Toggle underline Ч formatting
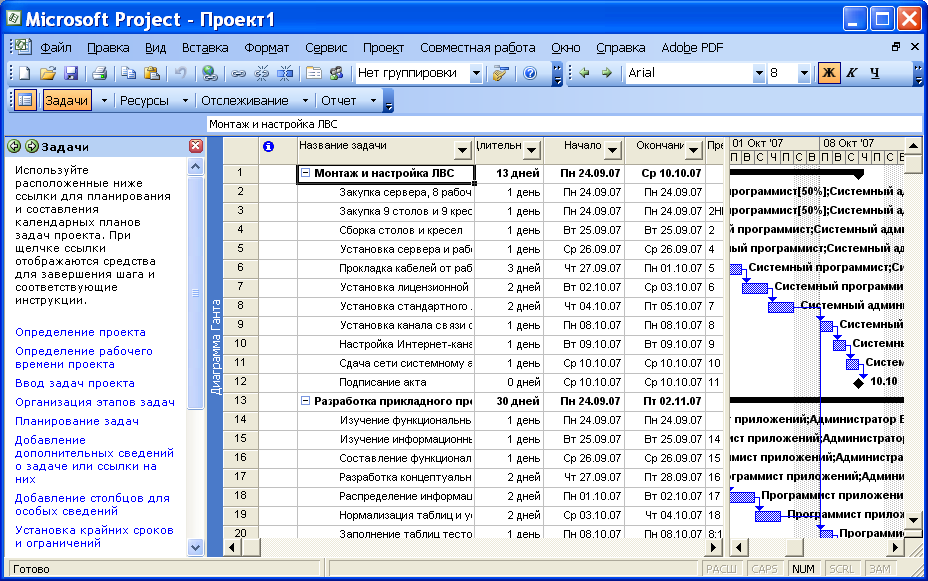Viewport: 928px width, 581px height. click(875, 73)
